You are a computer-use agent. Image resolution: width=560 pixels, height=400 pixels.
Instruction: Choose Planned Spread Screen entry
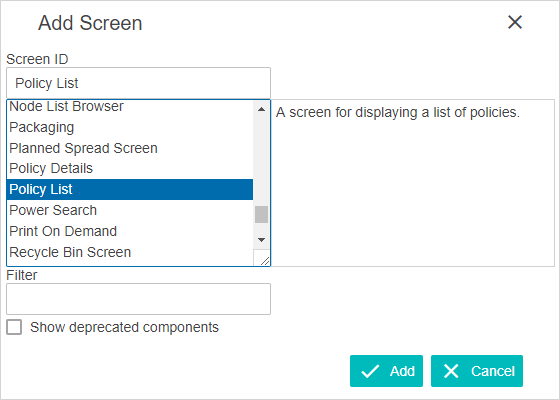coord(130,148)
